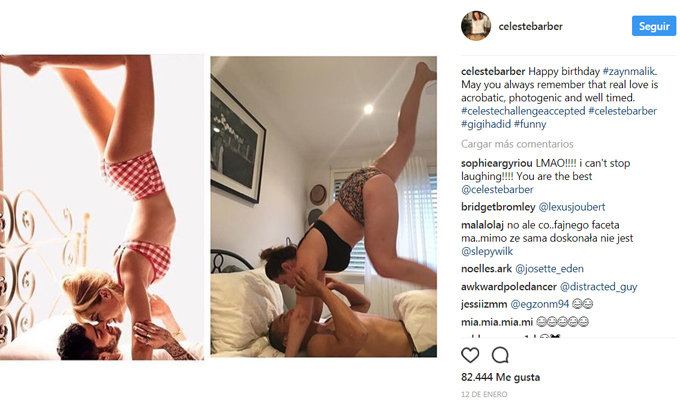Image resolution: width=680 pixels, height=400 pixels.
Task: Visit commenter sophieargyriou's profile
Action: (x=497, y=163)
